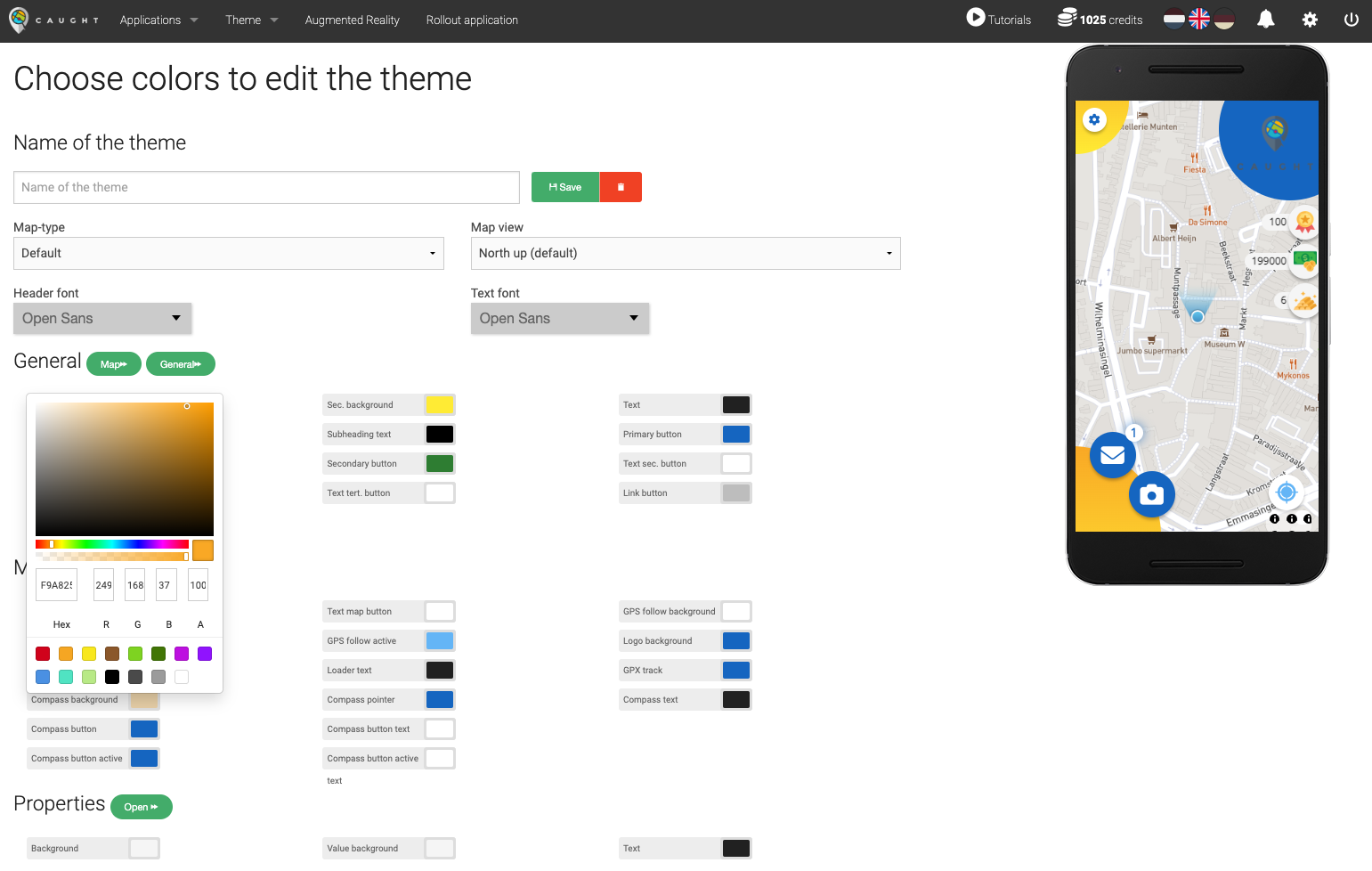
Task: Open the Augmented Reality menu item
Action: coord(352,20)
